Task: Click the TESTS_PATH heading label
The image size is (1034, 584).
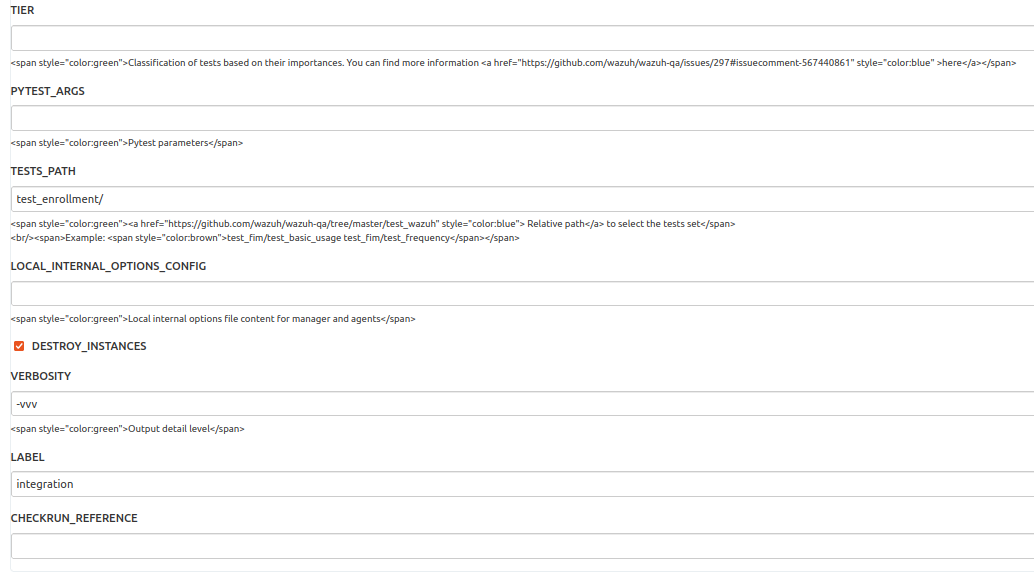Action: tap(45, 171)
